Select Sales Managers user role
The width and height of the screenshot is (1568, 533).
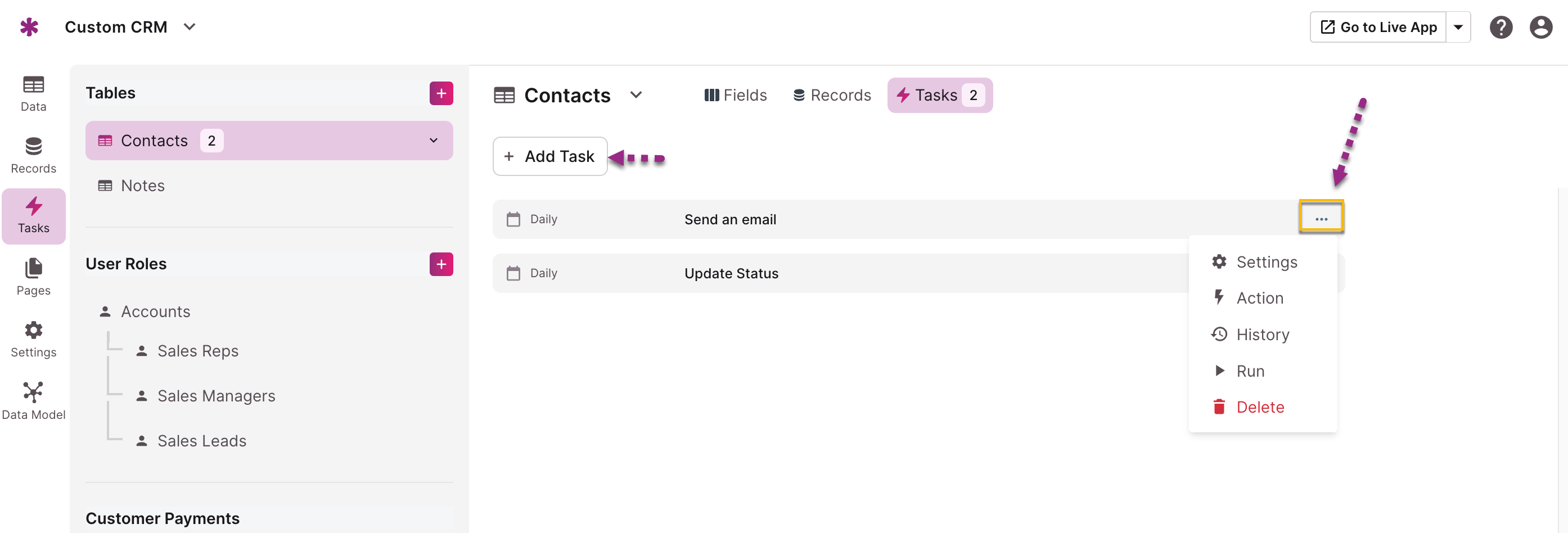pos(216,395)
